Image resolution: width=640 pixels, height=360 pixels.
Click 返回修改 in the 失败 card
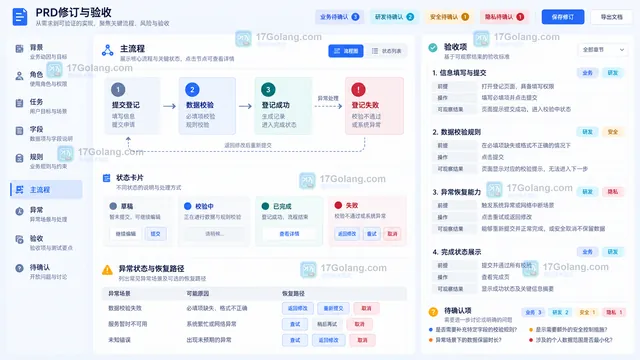(x=347, y=234)
